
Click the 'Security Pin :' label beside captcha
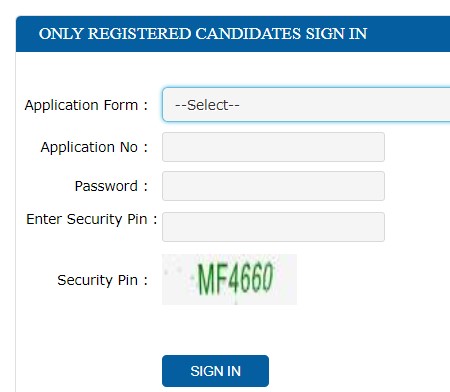[103, 280]
